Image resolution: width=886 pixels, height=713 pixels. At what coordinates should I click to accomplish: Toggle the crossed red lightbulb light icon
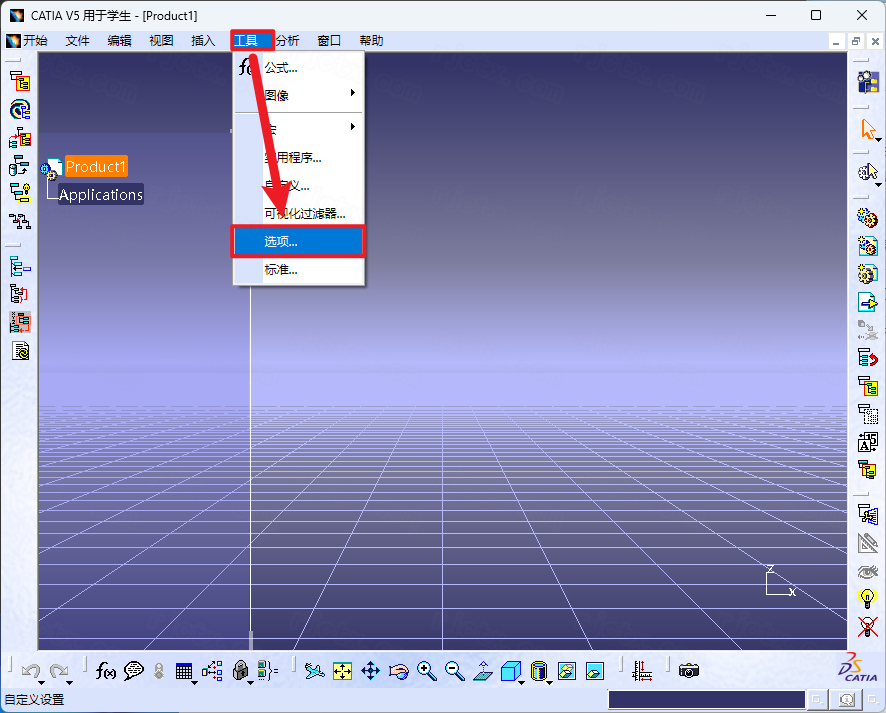867,626
